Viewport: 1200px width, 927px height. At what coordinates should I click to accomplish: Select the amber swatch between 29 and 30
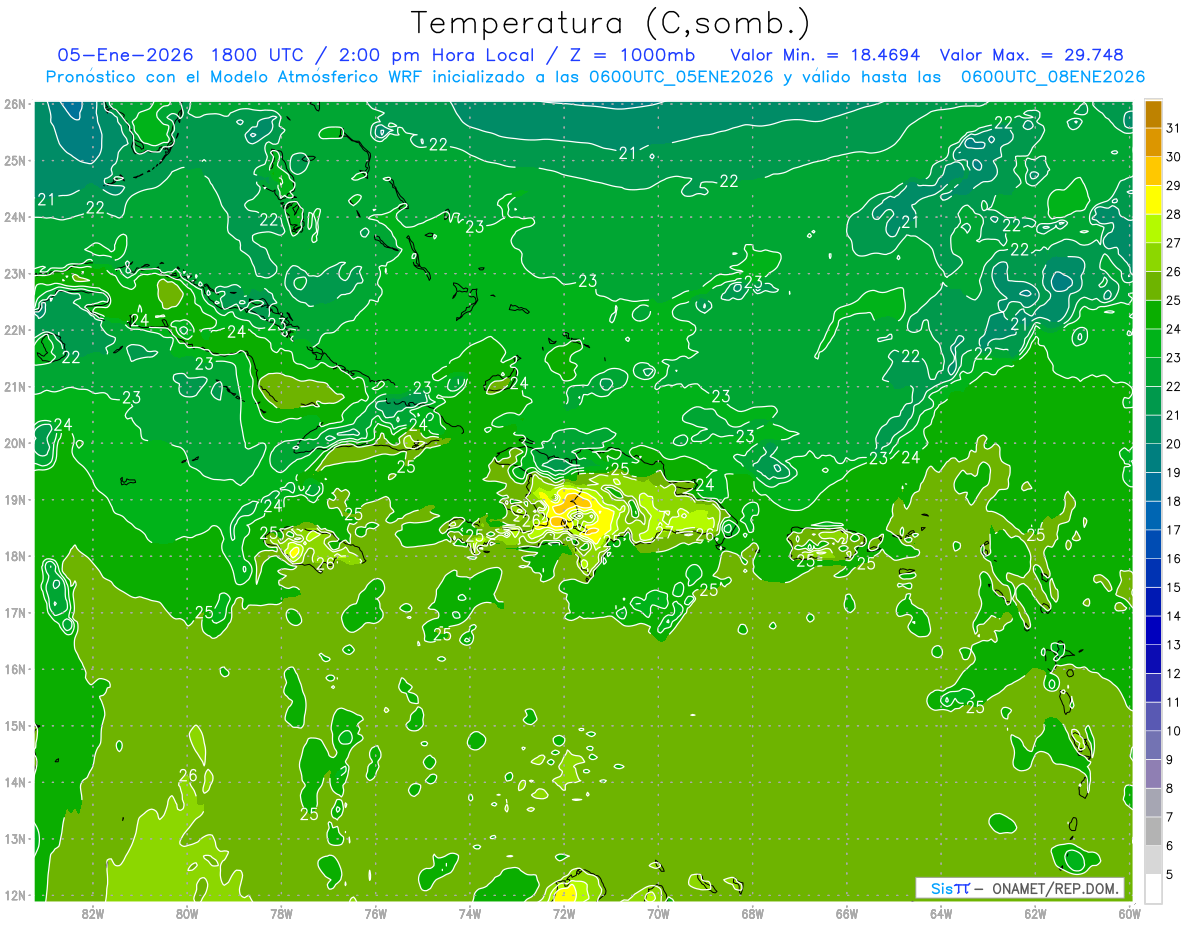pos(1153,171)
